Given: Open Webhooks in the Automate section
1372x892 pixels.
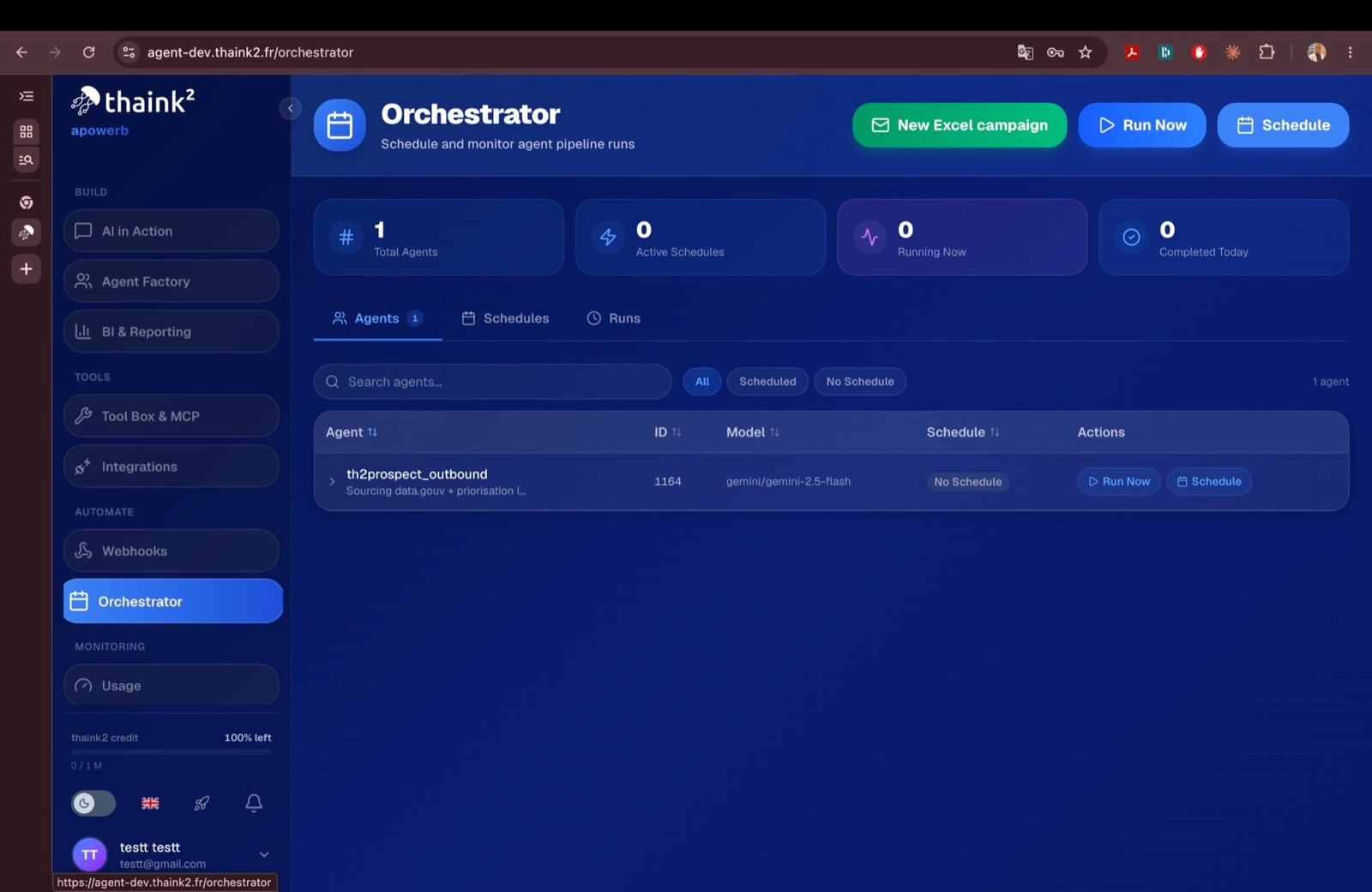Looking at the screenshot, I should click(171, 551).
